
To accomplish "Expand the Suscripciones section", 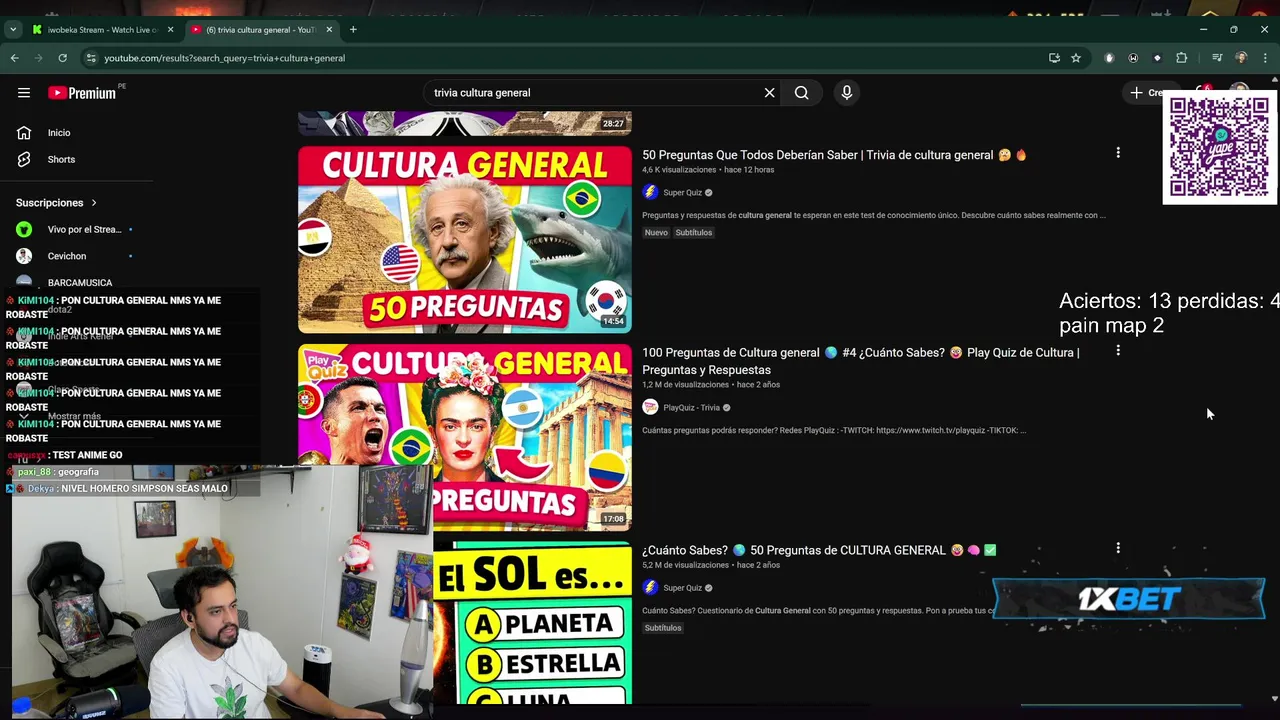I will [x=57, y=203].
